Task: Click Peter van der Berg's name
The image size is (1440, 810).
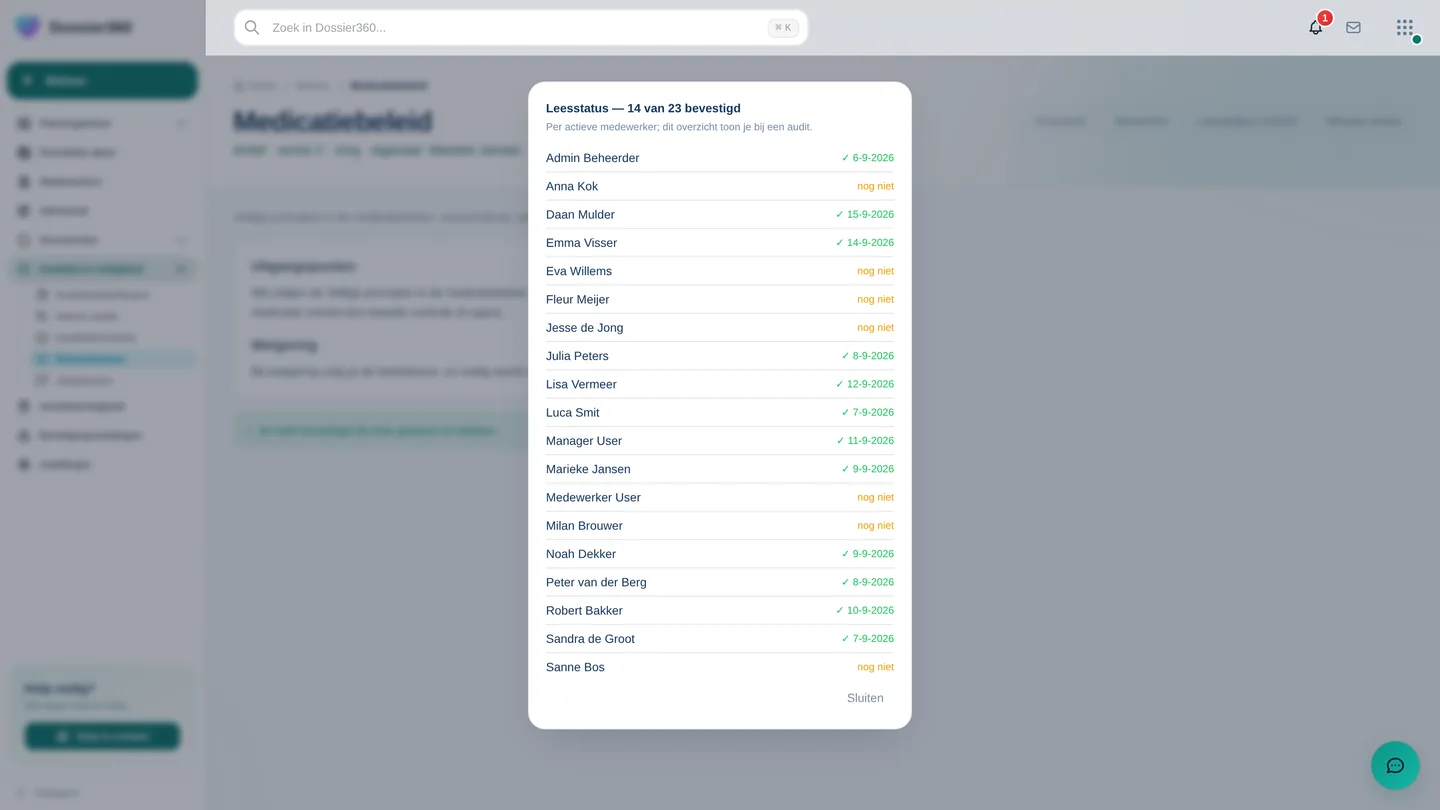Action: click(596, 582)
